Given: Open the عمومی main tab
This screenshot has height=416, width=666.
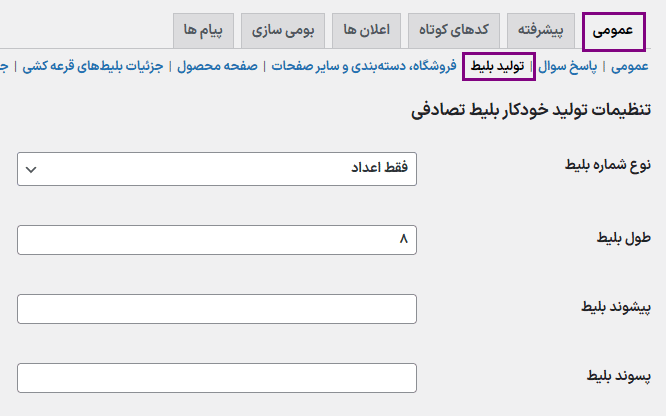Looking at the screenshot, I should (x=613, y=31).
